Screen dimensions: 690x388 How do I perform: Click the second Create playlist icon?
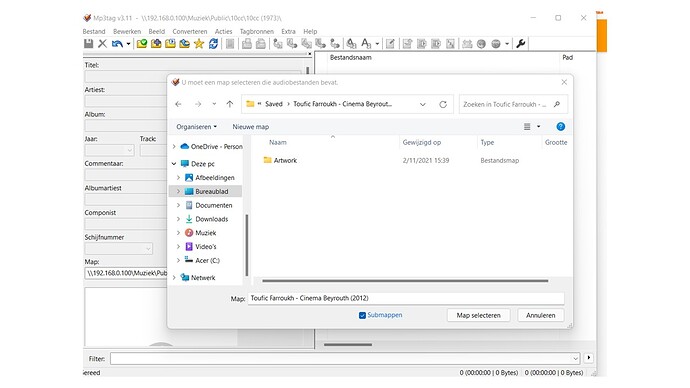(x=261, y=44)
